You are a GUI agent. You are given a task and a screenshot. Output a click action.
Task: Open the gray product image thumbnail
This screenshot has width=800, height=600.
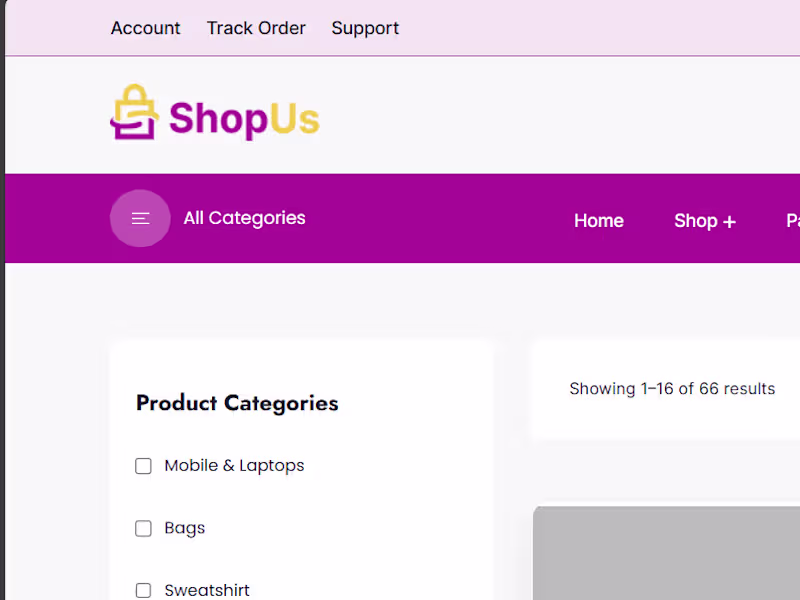tap(666, 553)
